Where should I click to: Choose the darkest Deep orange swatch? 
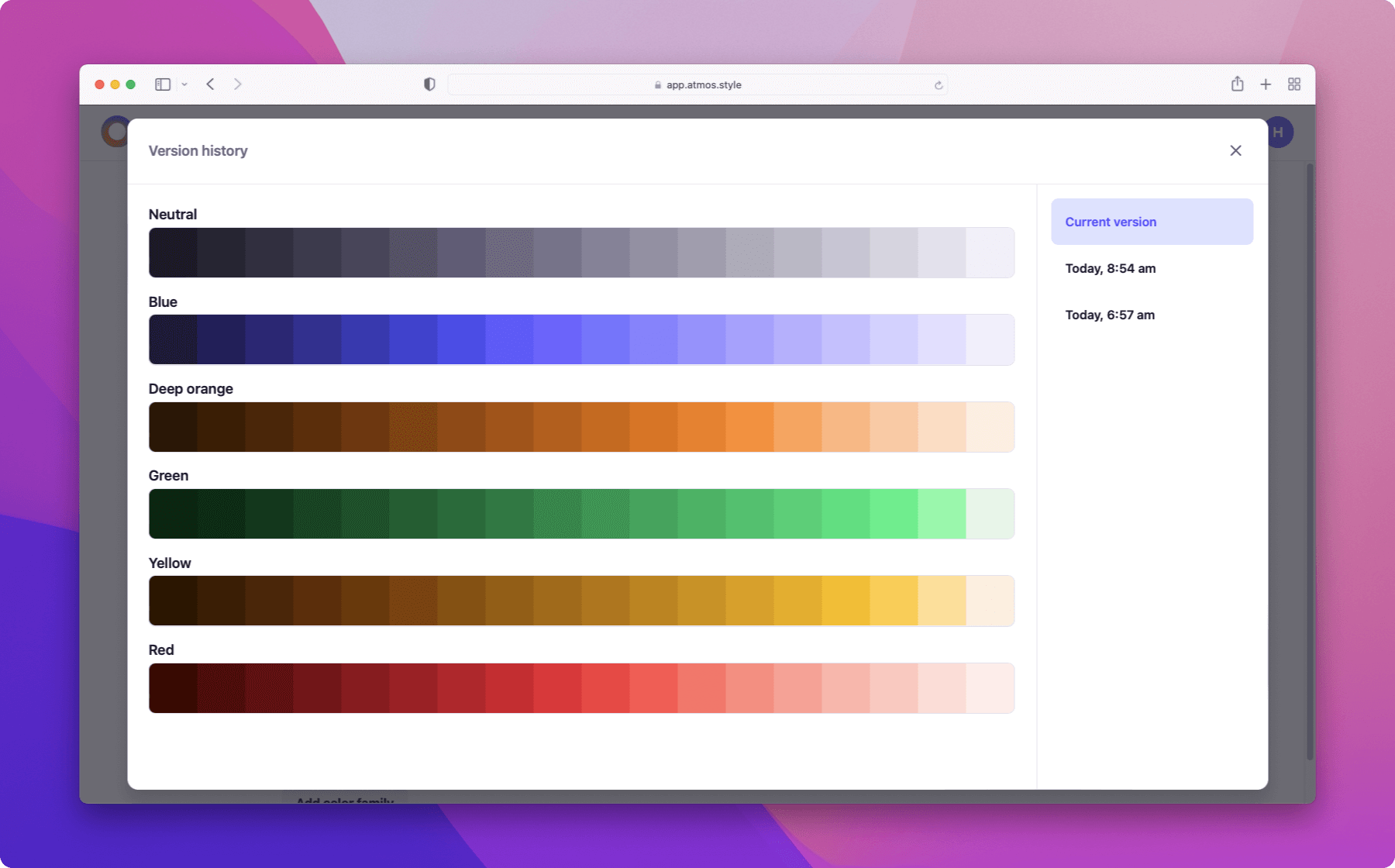[x=173, y=427]
